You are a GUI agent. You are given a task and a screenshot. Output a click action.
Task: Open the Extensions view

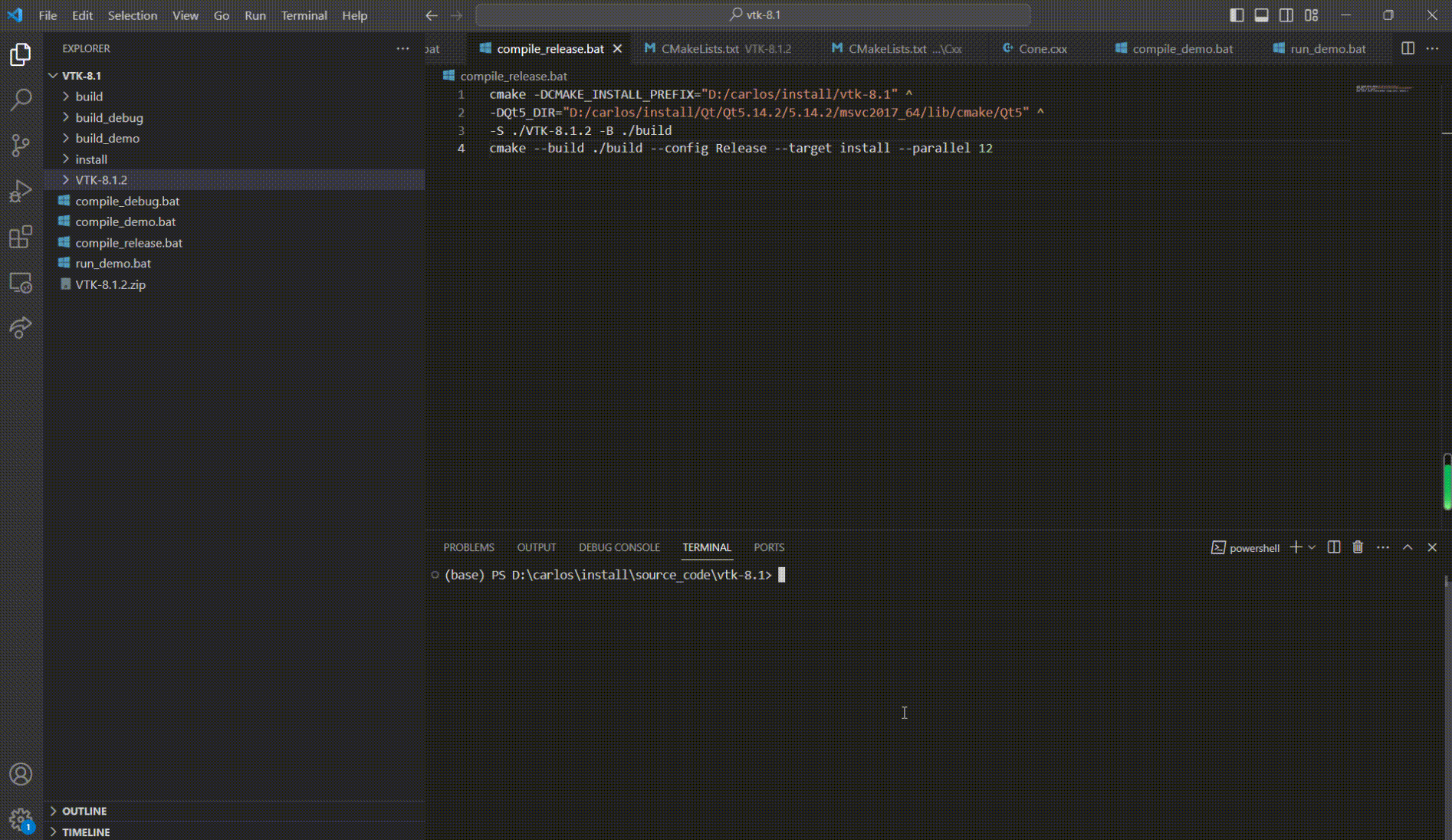(21, 237)
